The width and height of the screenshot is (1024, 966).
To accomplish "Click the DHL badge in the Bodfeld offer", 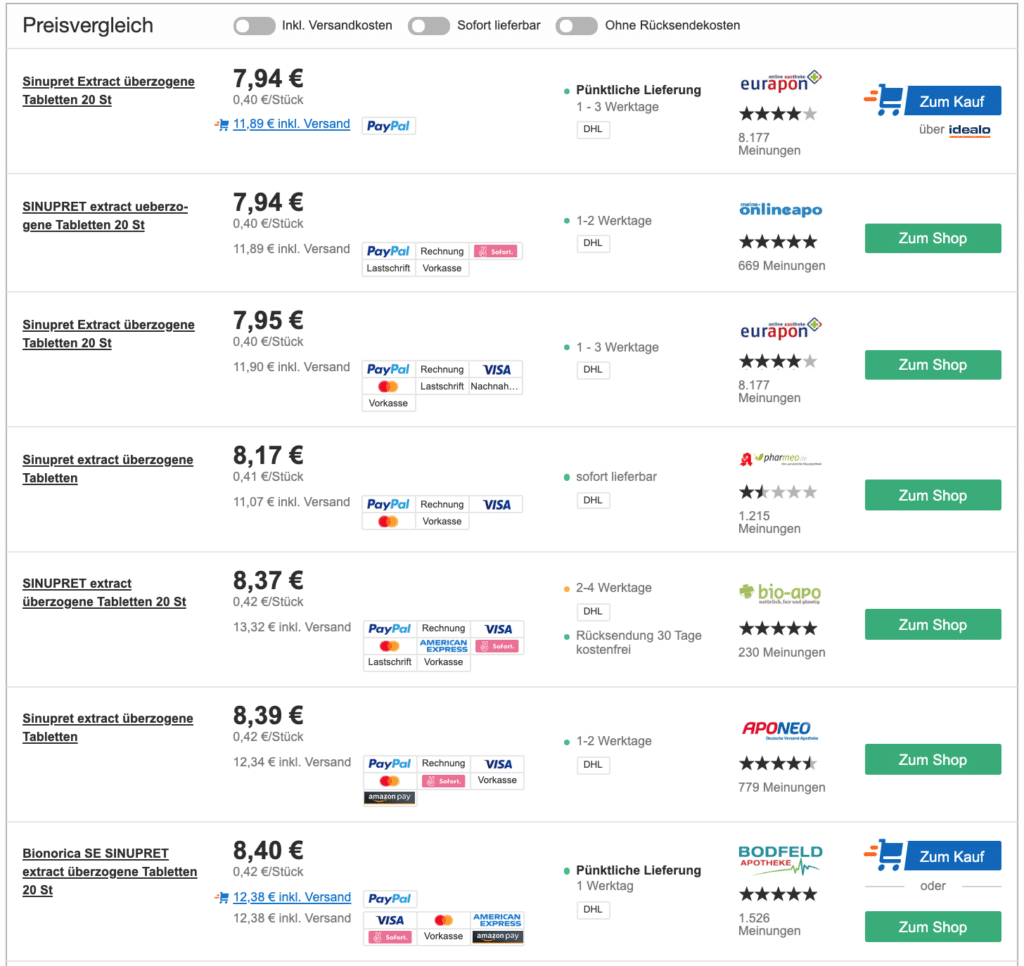I will coord(593,909).
